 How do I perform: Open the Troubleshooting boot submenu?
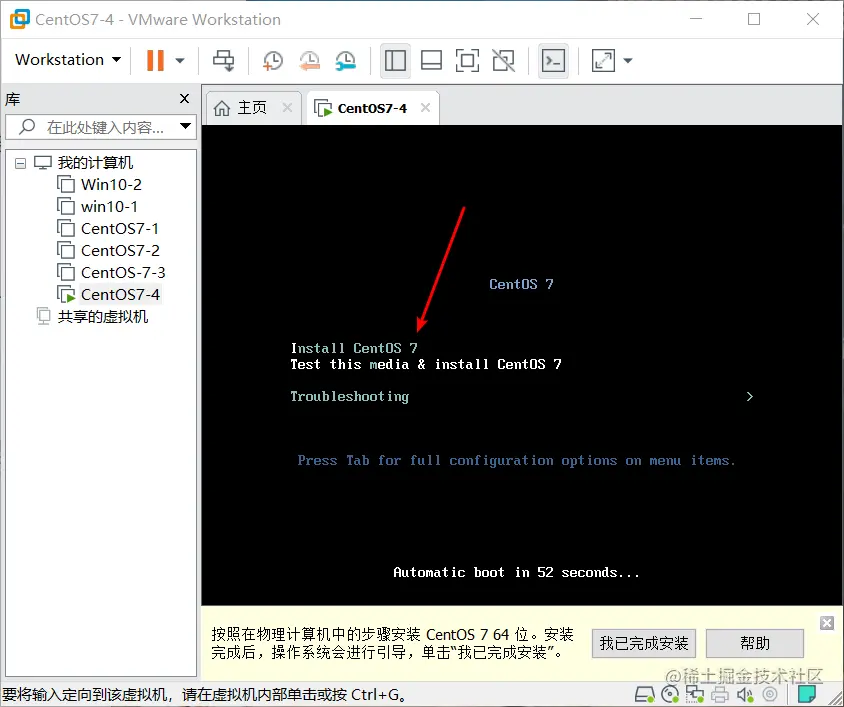350,397
